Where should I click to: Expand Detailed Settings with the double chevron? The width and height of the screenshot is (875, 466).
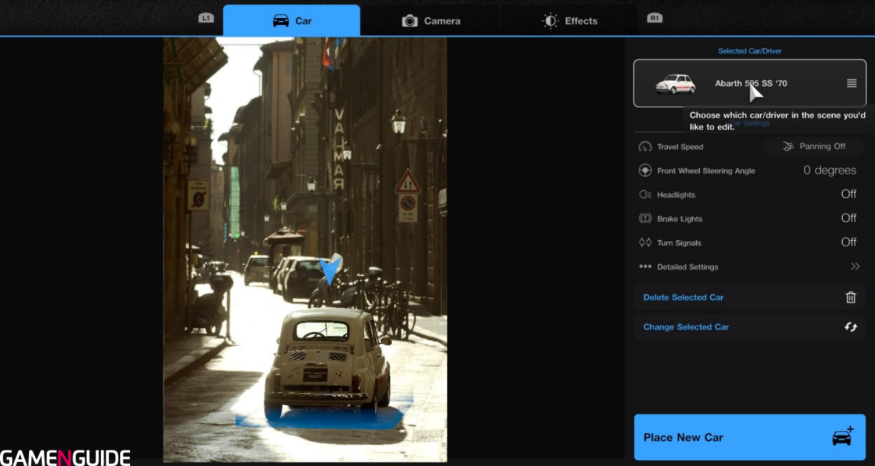[855, 266]
